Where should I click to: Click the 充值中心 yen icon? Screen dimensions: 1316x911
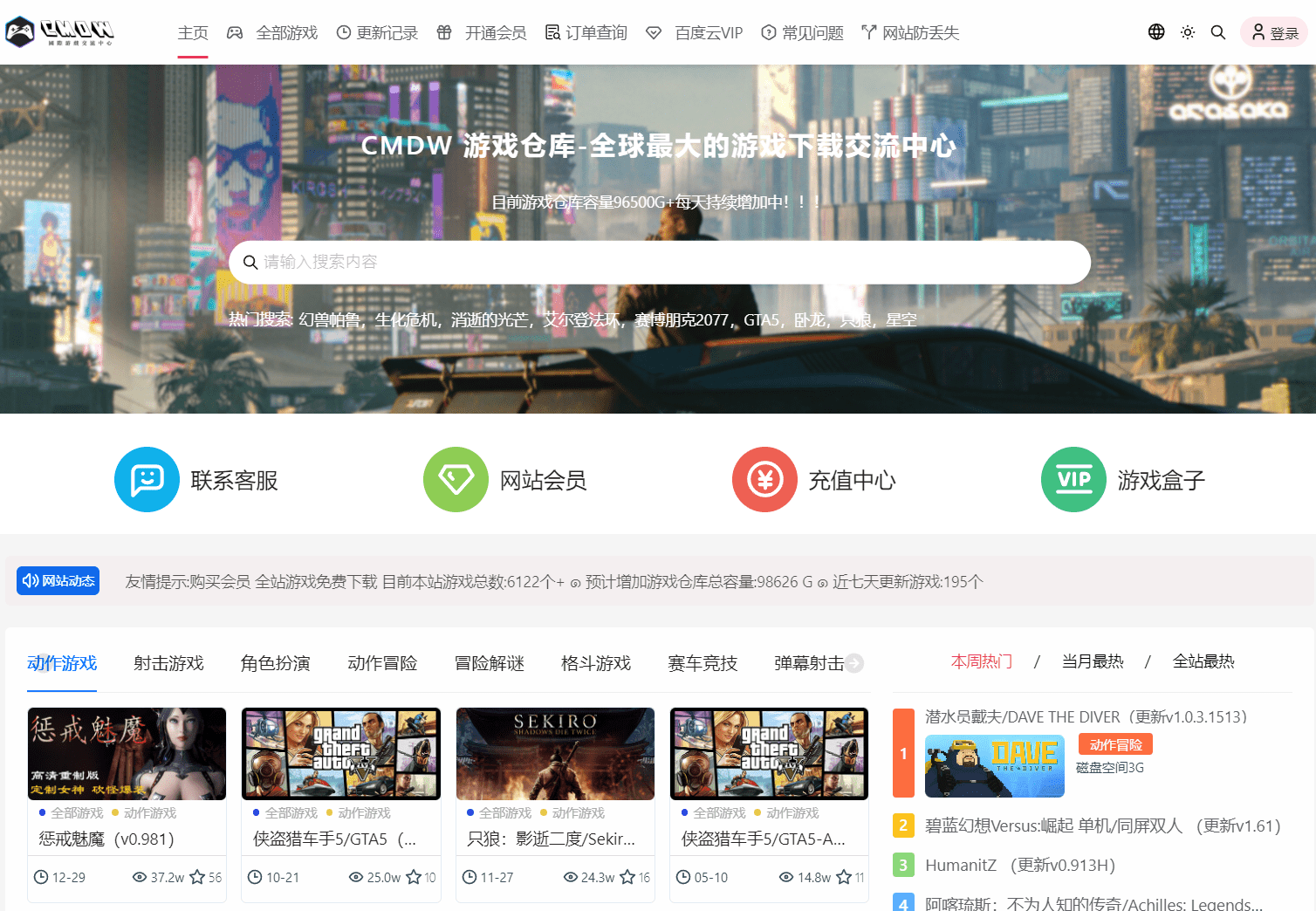point(764,479)
